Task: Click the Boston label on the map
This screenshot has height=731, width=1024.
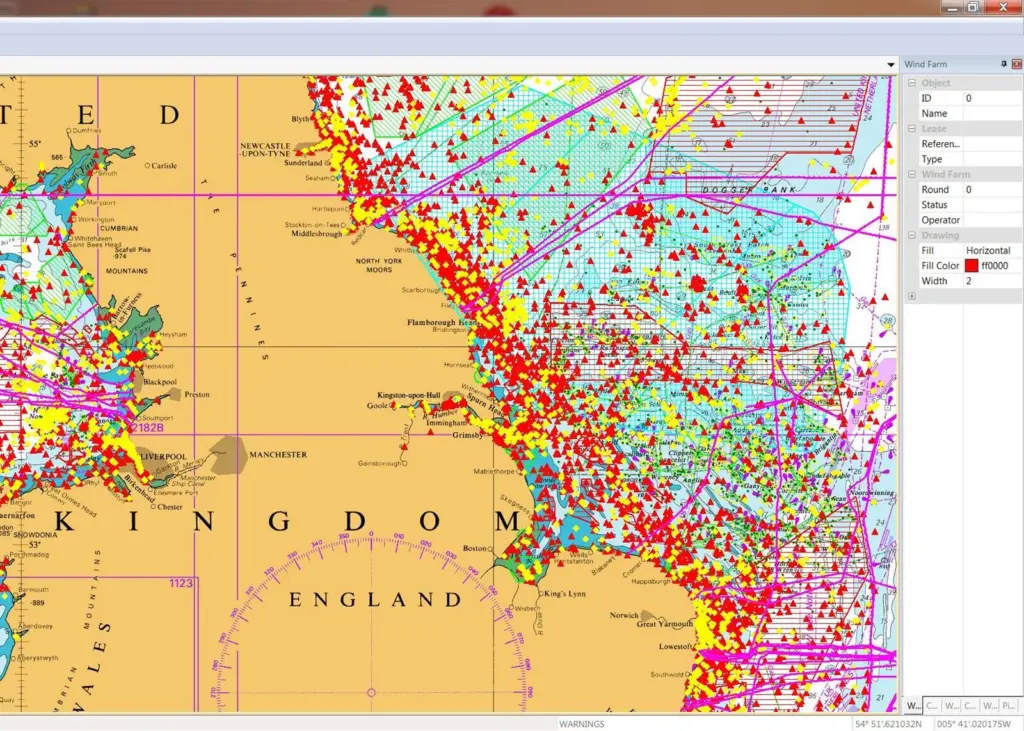Action: click(475, 548)
